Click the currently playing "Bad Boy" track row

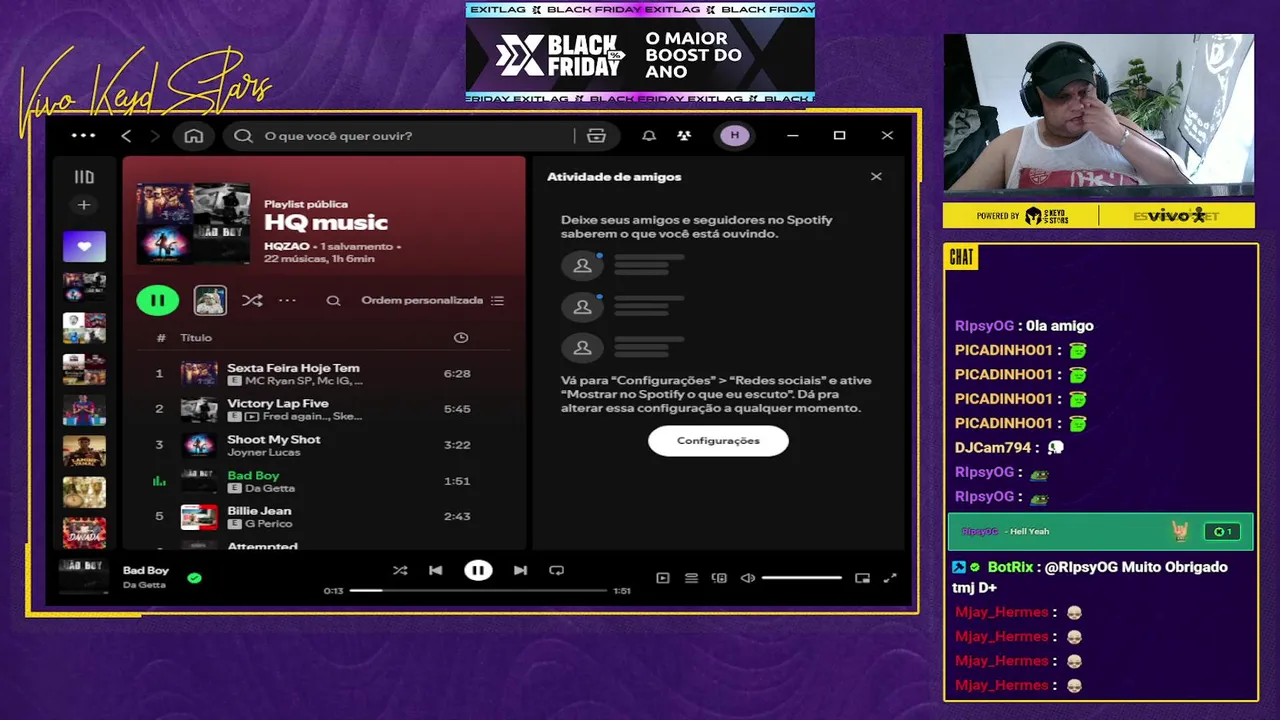(x=316, y=481)
